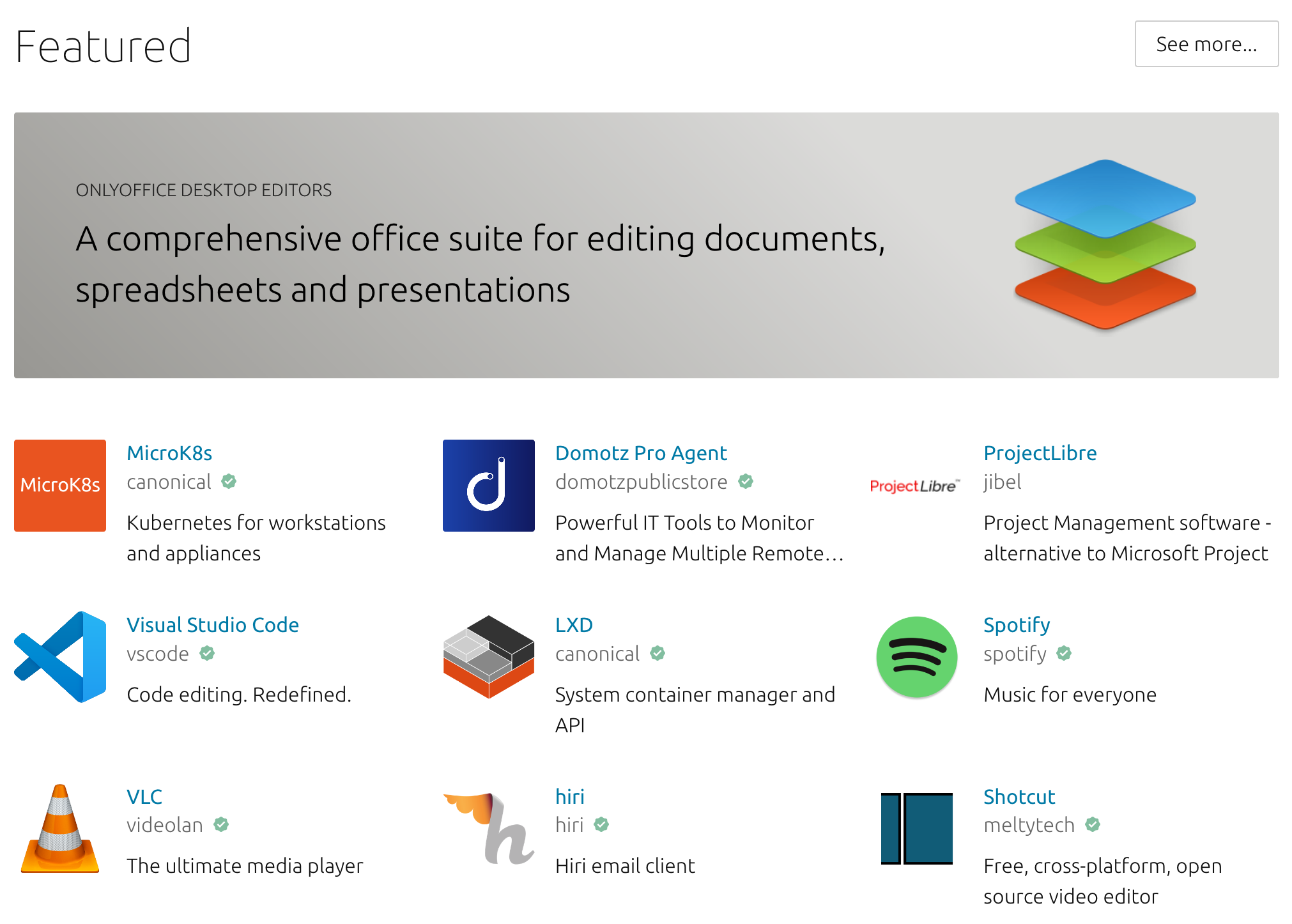Open the MicroK8s title link

[x=169, y=453]
